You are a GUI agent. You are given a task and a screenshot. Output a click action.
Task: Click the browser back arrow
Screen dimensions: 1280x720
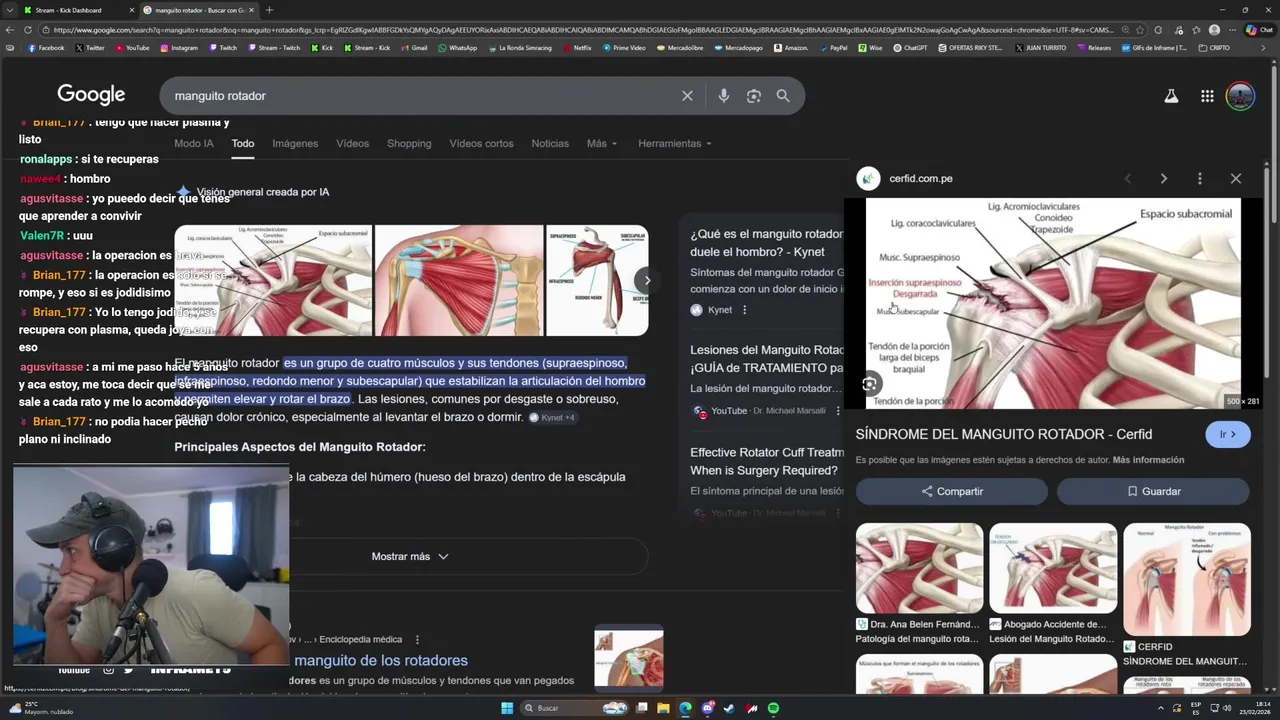9,30
